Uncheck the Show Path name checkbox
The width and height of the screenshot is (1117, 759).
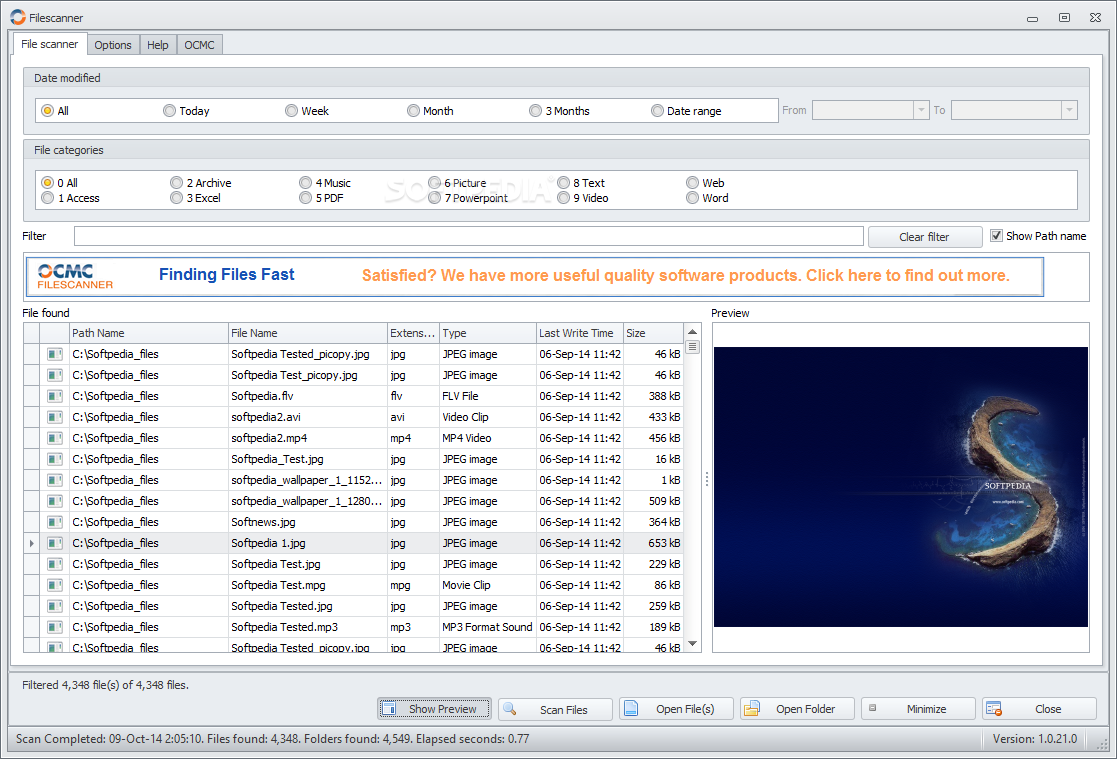coord(997,236)
